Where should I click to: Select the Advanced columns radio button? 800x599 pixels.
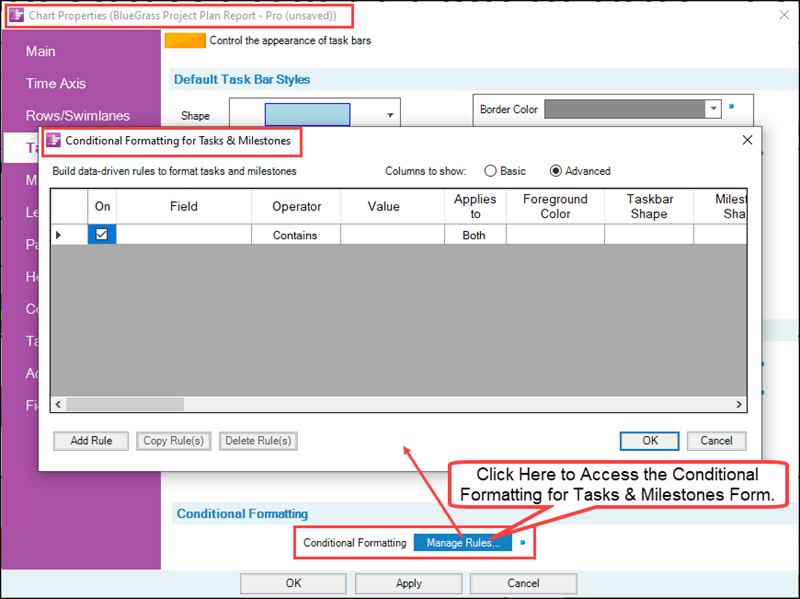[x=556, y=171]
